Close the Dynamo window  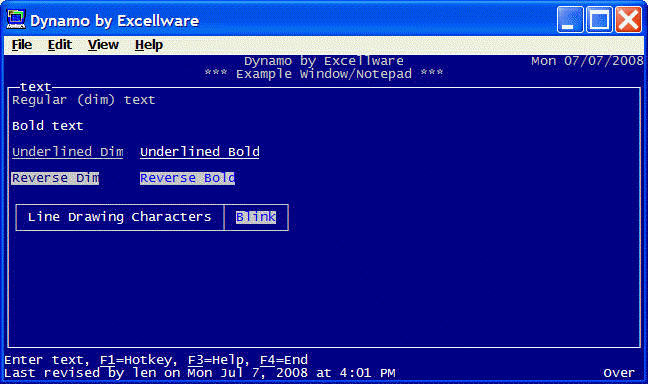[628, 19]
